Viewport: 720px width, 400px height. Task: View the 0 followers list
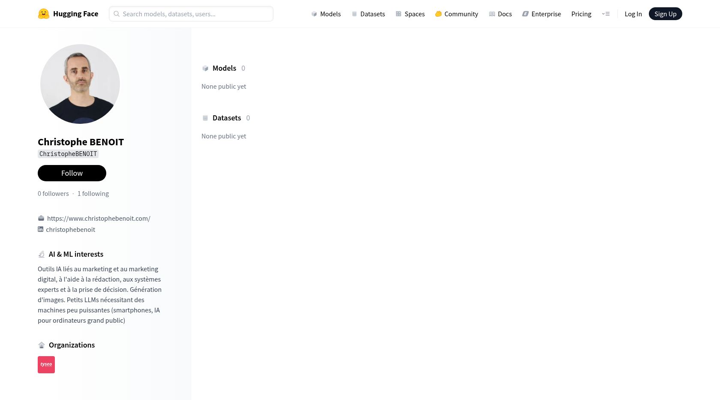tap(53, 194)
